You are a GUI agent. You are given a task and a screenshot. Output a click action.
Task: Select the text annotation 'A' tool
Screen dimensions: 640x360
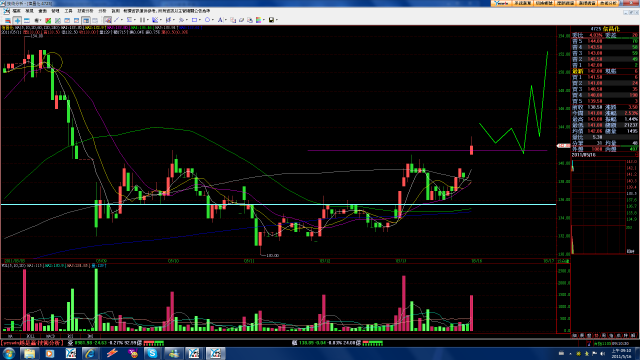(x=220, y=20)
